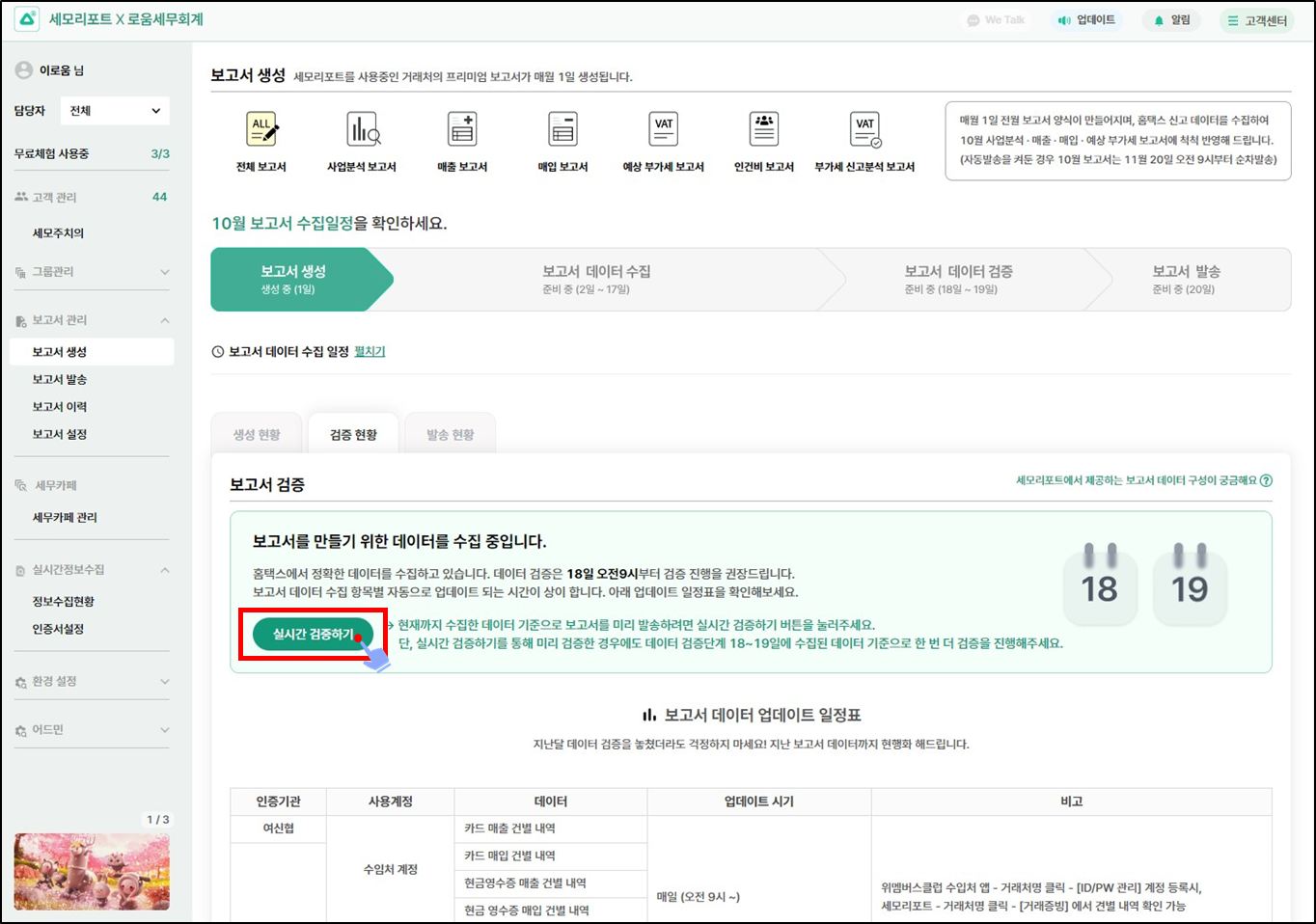Open the 매출 보고서 icon
This screenshot has width=1316, height=924.
[462, 130]
